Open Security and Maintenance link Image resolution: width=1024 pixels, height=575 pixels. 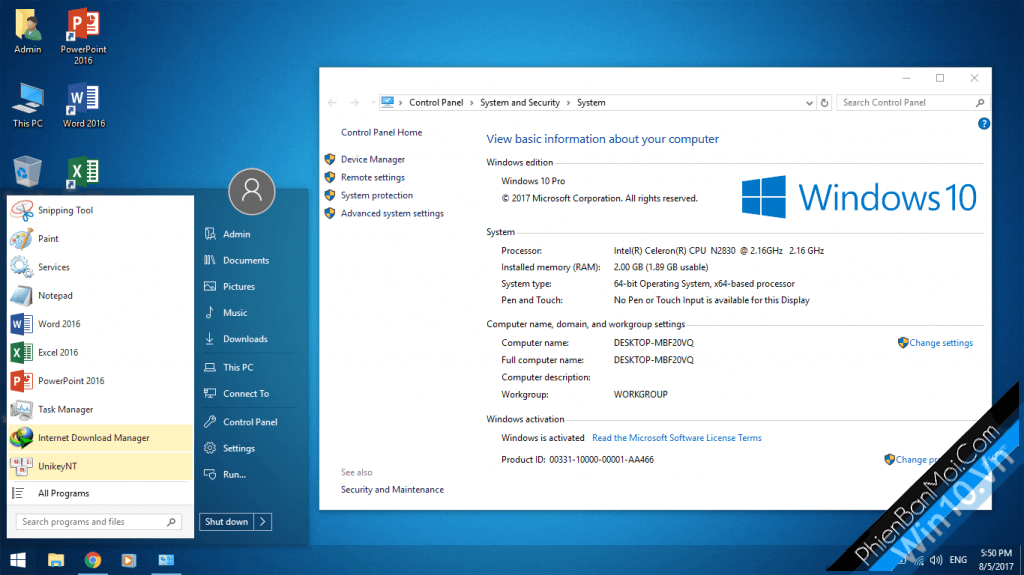tap(392, 489)
